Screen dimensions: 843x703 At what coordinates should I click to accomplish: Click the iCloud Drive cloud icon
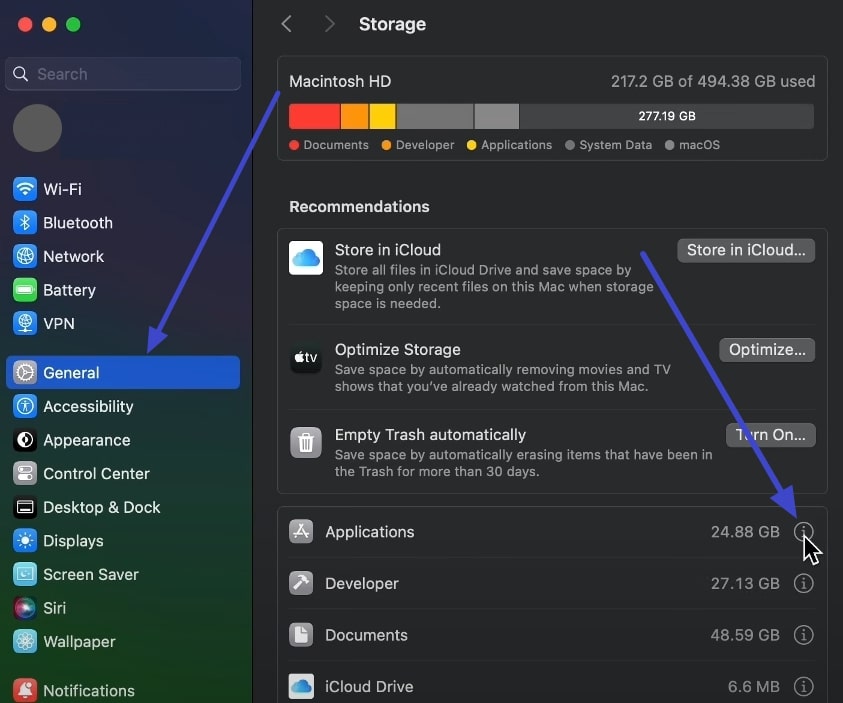click(x=301, y=686)
